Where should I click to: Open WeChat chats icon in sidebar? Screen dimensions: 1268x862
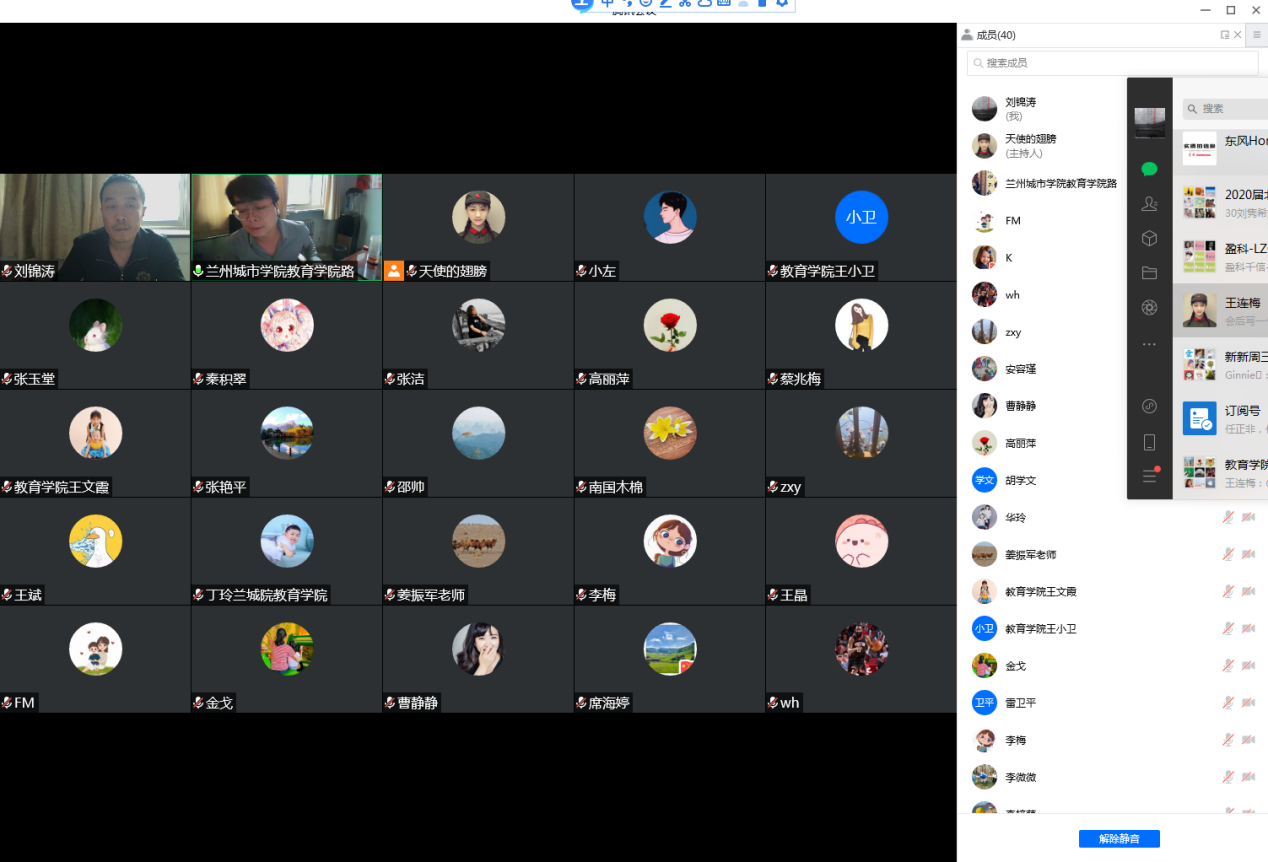click(1149, 169)
